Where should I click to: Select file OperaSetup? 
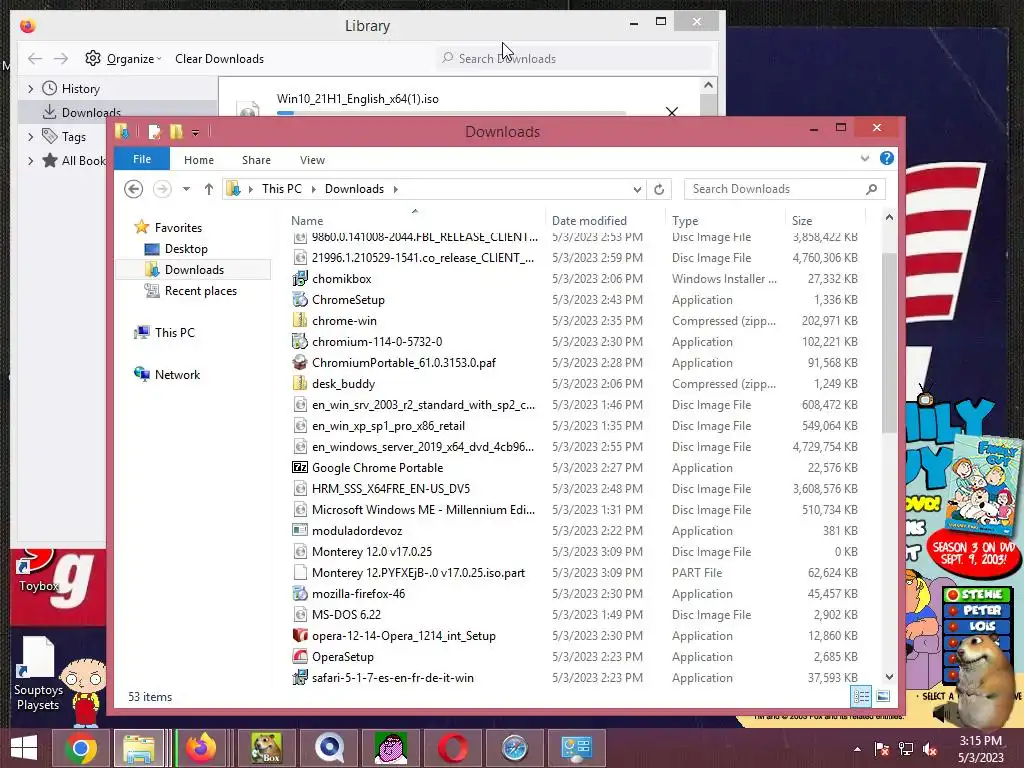pos(343,657)
